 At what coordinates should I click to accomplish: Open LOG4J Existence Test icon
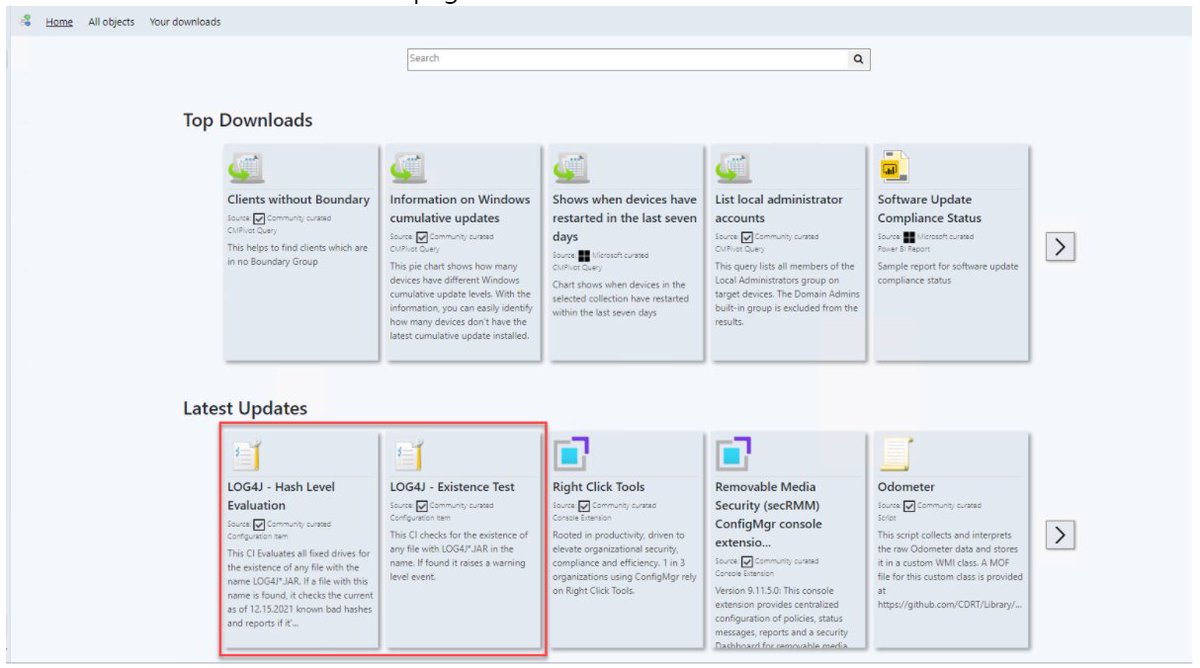407,455
